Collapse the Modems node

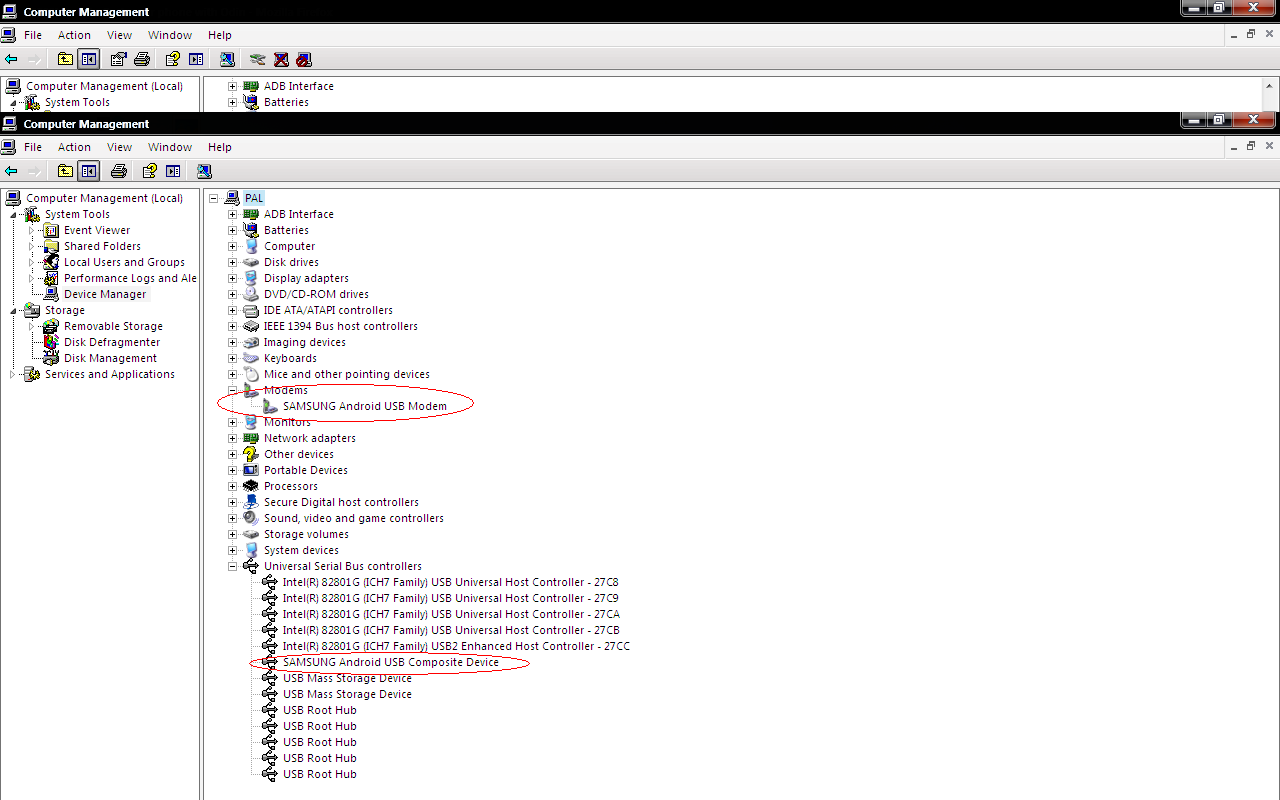(233, 390)
